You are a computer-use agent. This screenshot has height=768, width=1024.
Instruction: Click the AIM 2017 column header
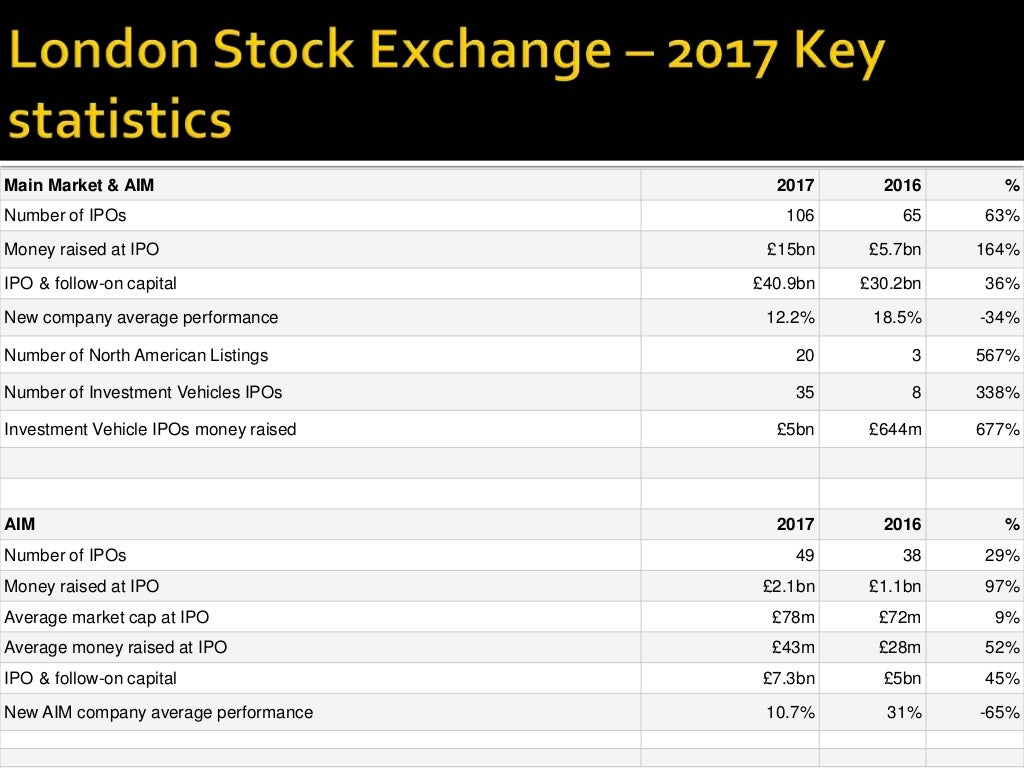point(730,524)
